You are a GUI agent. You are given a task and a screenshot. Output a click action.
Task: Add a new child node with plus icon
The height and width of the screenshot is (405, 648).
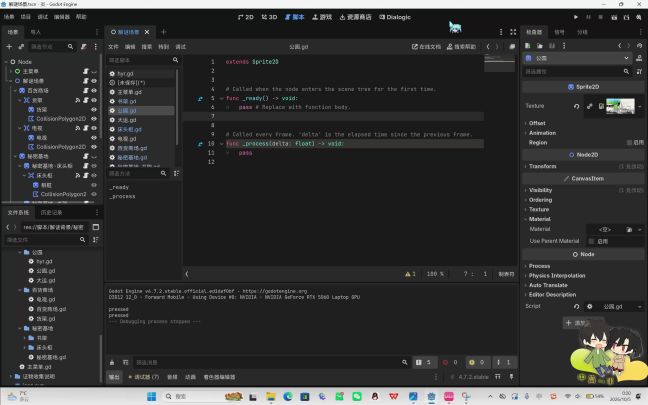pos(9,47)
